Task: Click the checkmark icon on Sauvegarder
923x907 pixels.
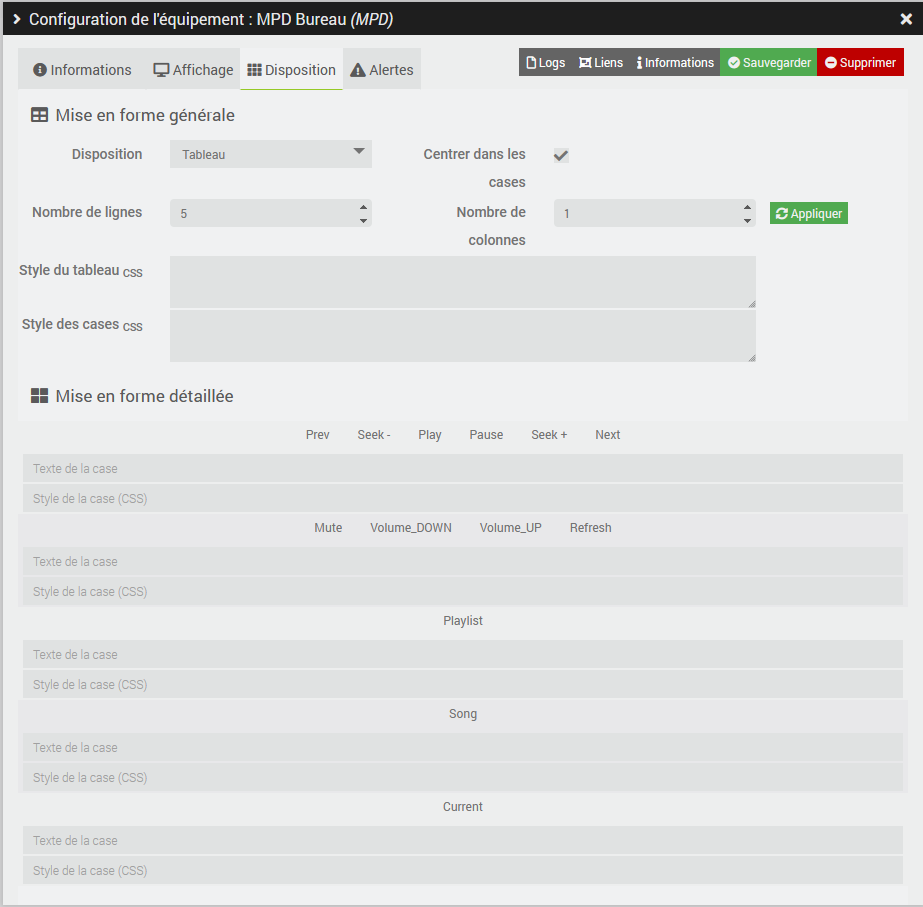Action: tap(732, 62)
